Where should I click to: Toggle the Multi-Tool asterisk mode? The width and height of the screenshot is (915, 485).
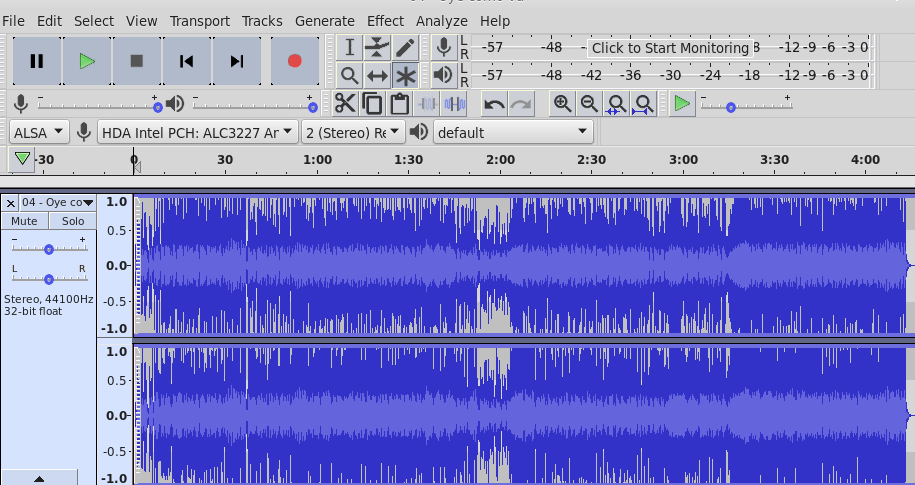(405, 75)
